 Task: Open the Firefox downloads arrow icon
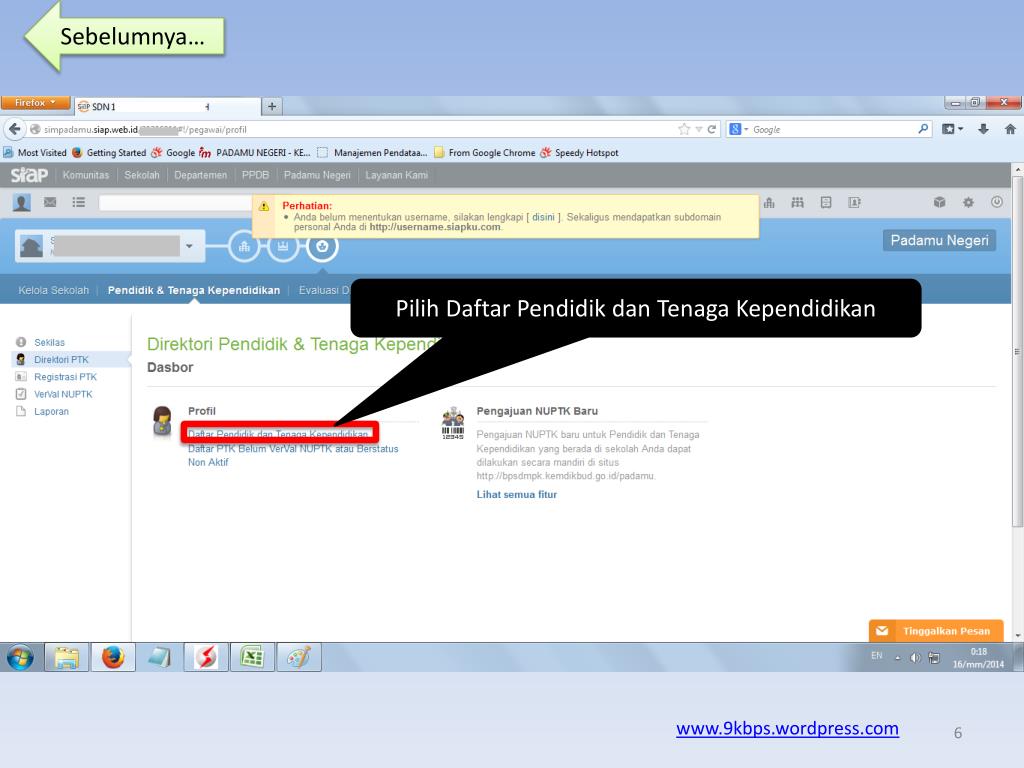[x=983, y=129]
